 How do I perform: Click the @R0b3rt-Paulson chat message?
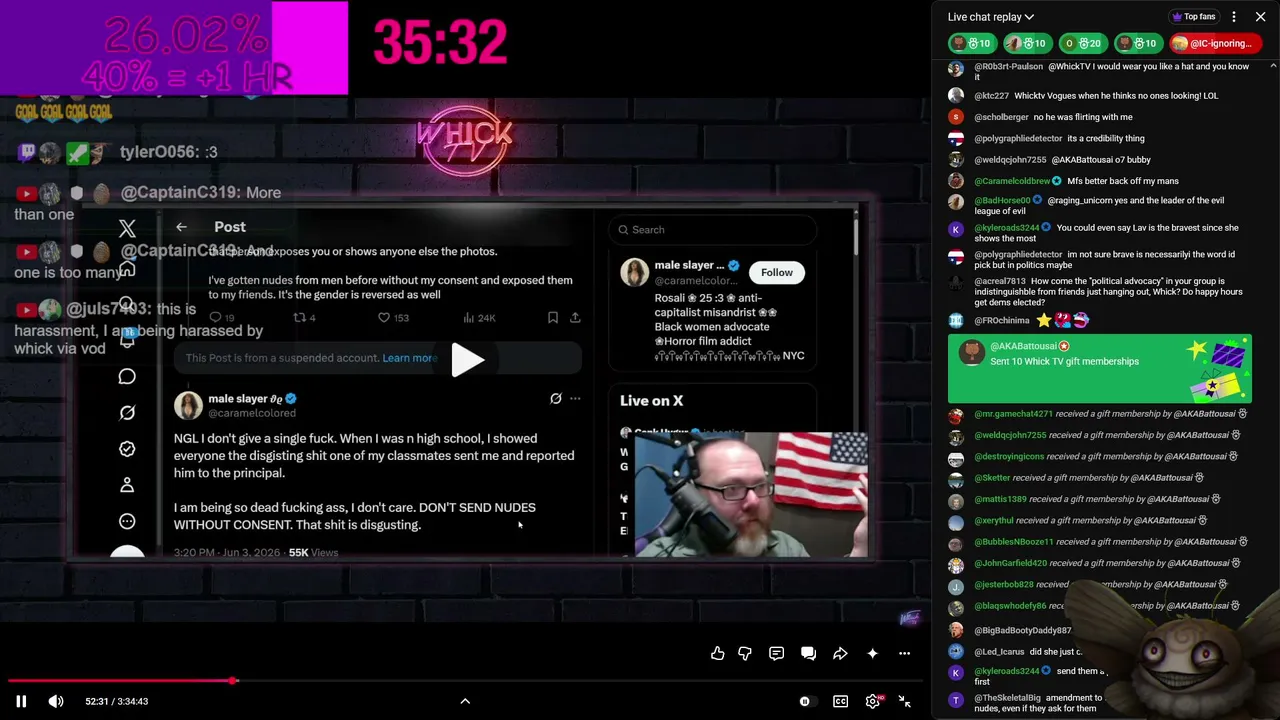pos(1100,71)
